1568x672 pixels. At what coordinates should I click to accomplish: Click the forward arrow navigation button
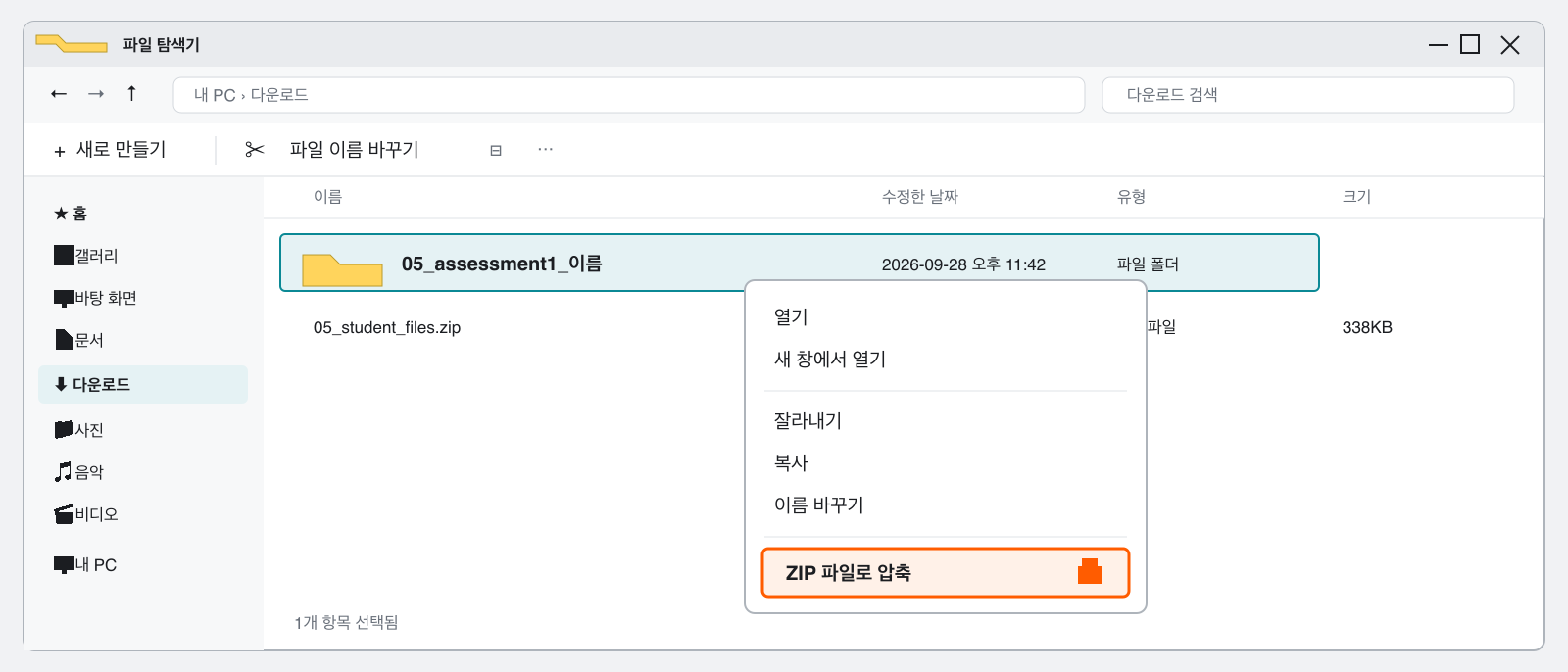pos(96,94)
